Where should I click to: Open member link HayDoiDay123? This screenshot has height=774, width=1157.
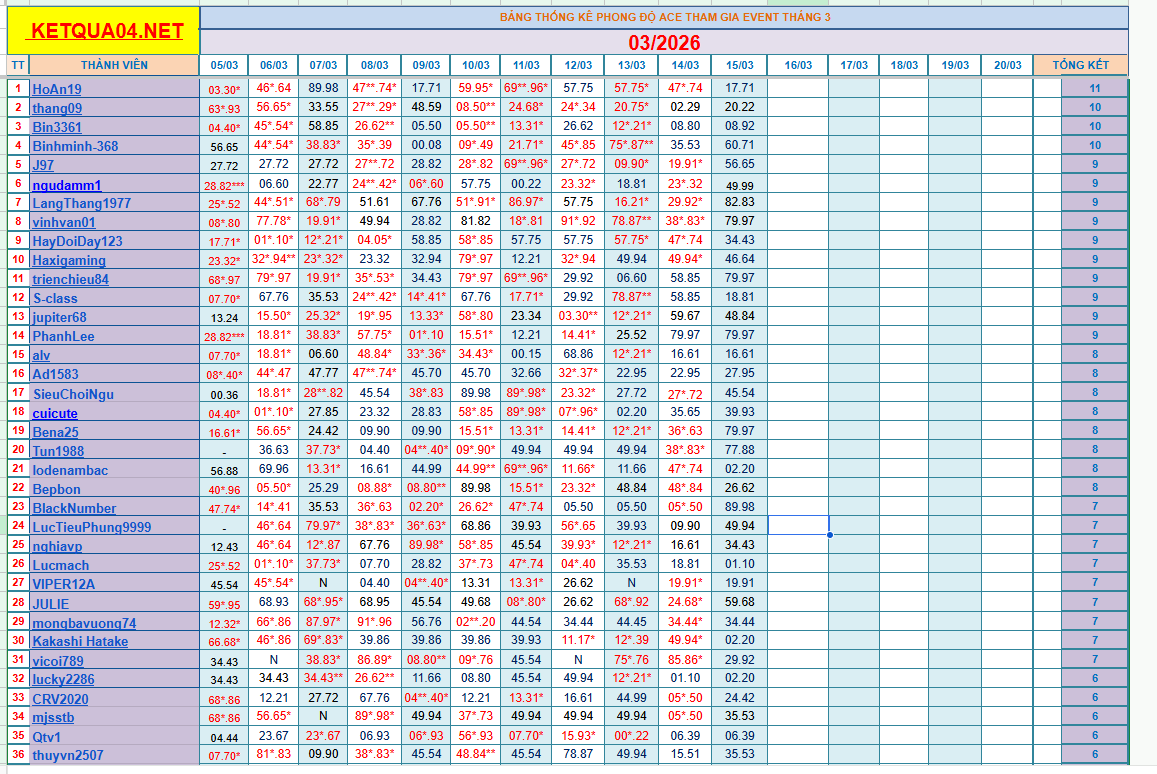coord(77,241)
